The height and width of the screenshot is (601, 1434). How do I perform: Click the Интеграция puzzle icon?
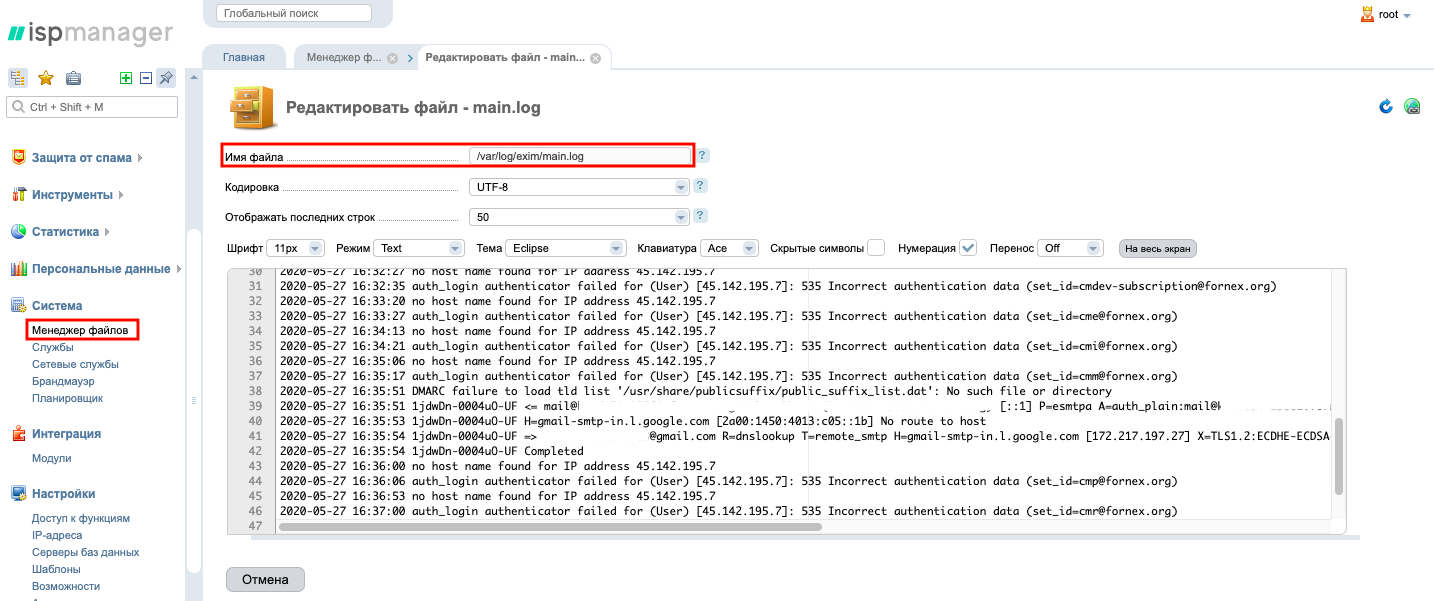(x=18, y=433)
